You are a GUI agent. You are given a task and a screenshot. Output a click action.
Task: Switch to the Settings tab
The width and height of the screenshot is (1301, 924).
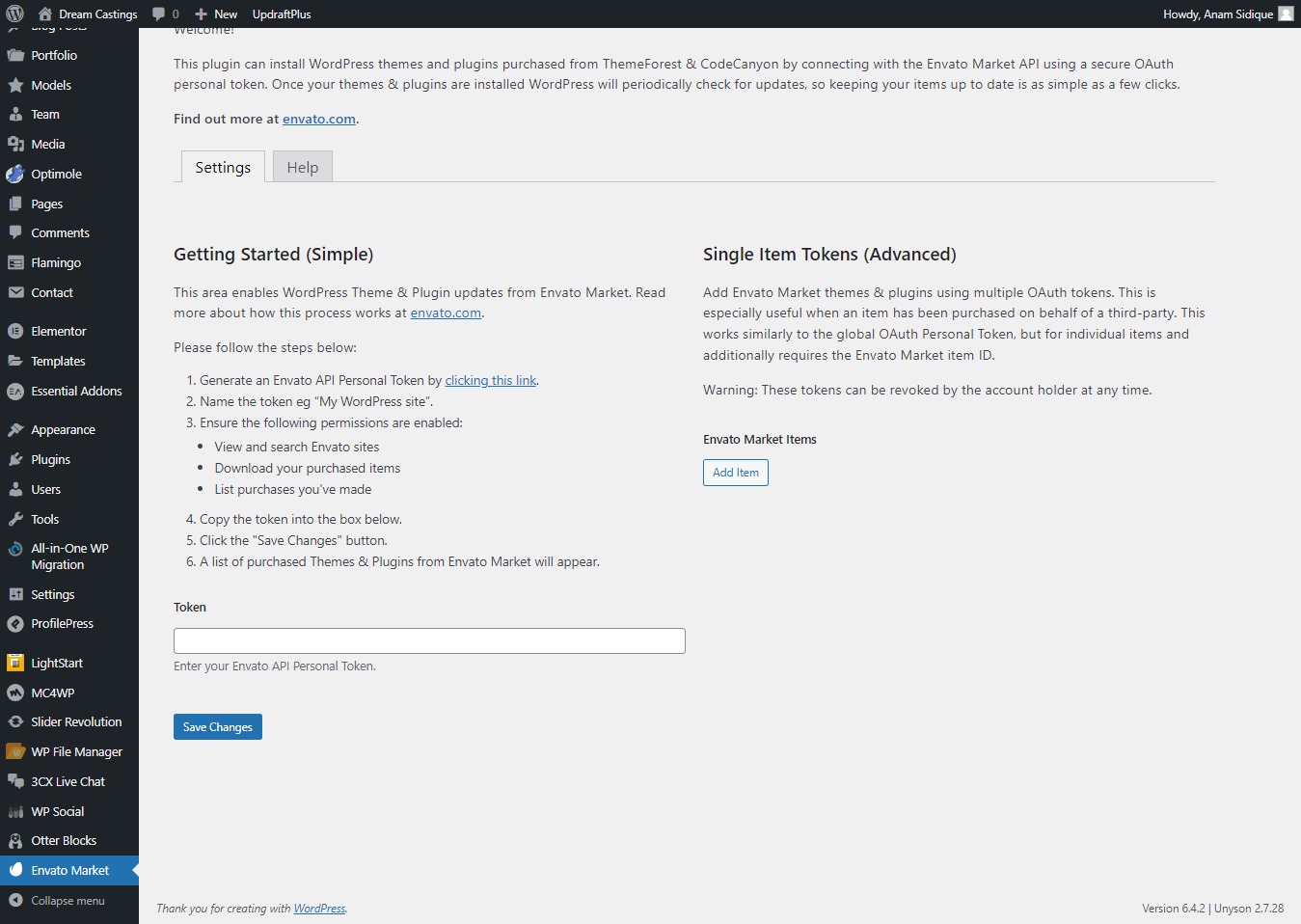click(223, 167)
